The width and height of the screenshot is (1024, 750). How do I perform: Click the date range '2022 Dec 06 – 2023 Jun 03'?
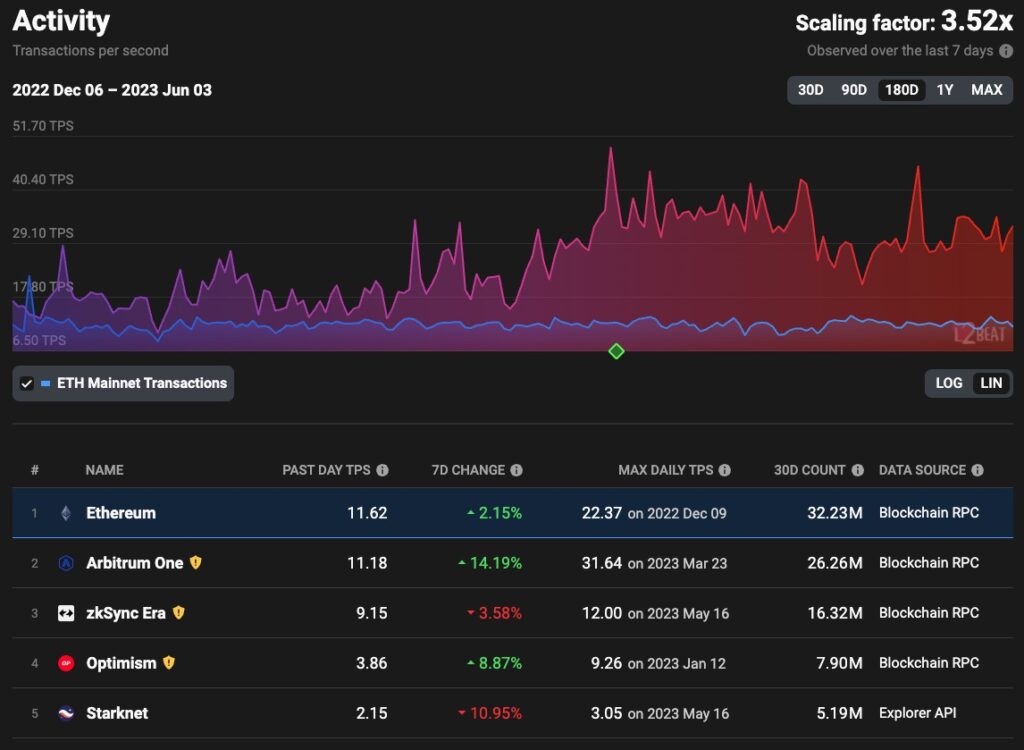(x=112, y=90)
